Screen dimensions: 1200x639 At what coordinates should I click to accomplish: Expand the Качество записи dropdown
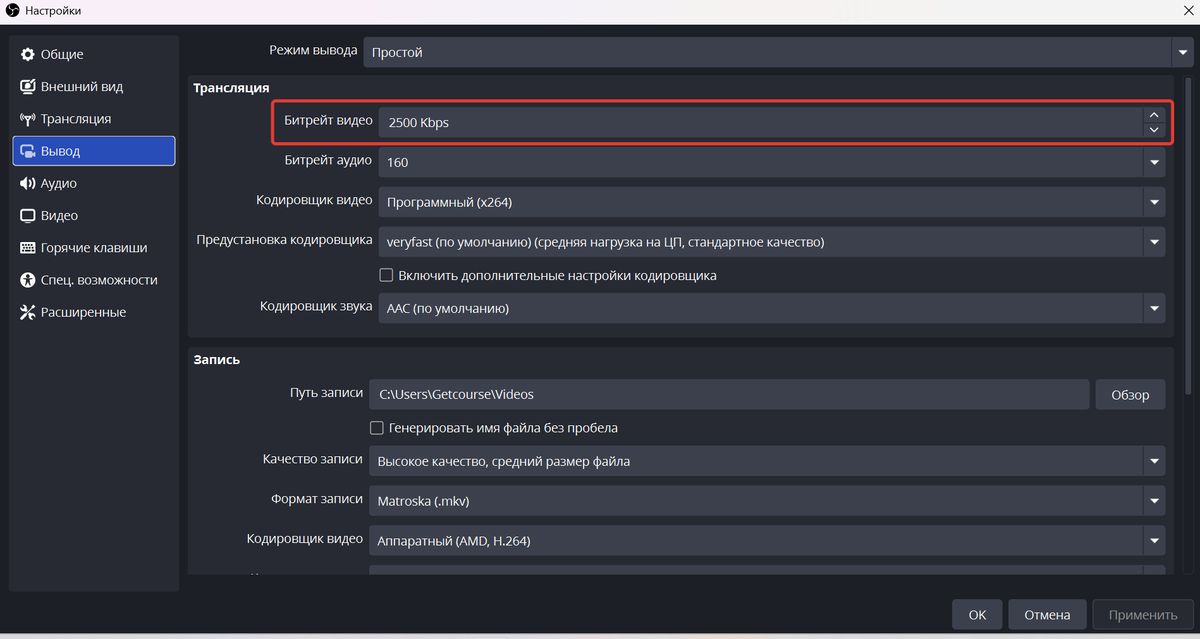click(x=767, y=461)
